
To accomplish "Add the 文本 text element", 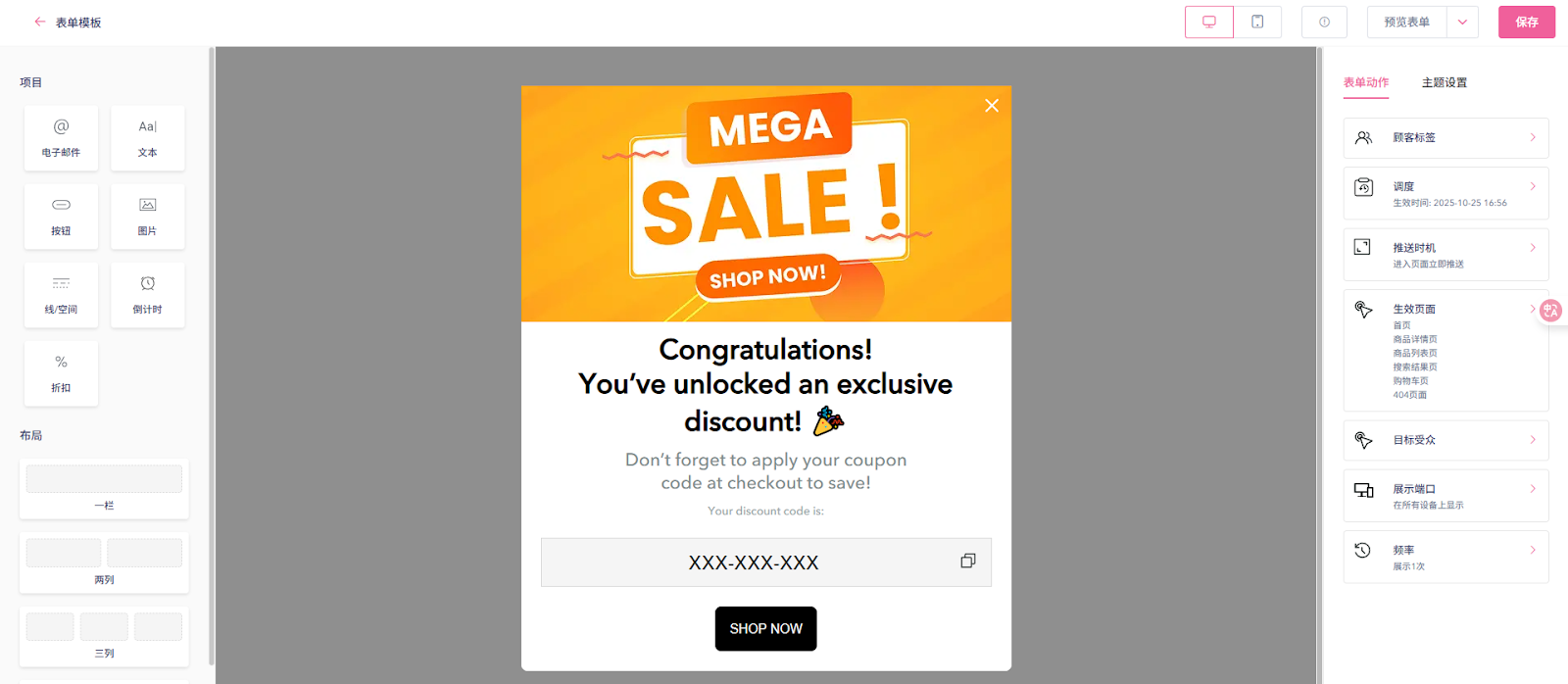I will tap(147, 138).
